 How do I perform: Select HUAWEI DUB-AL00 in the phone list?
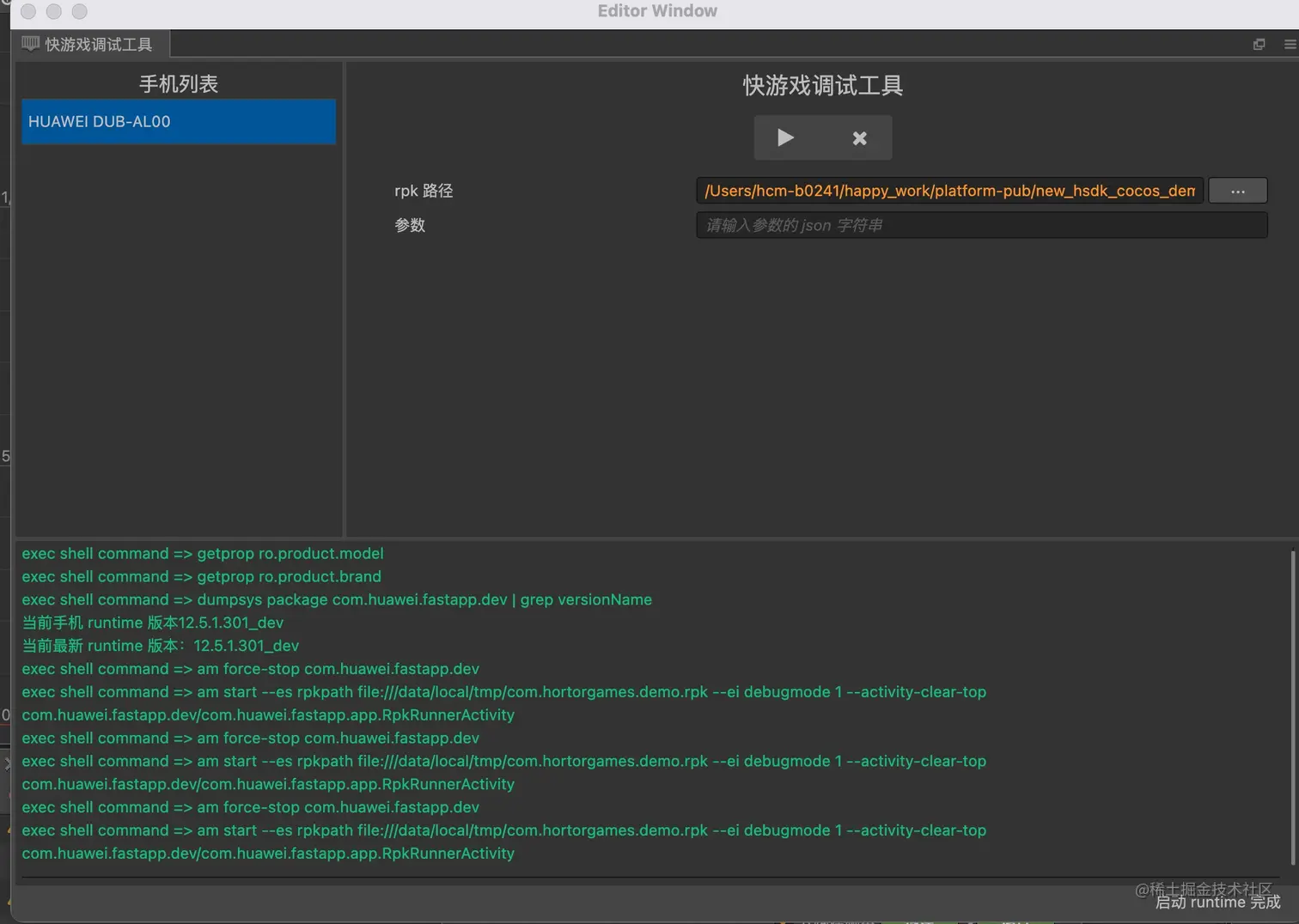tap(179, 121)
